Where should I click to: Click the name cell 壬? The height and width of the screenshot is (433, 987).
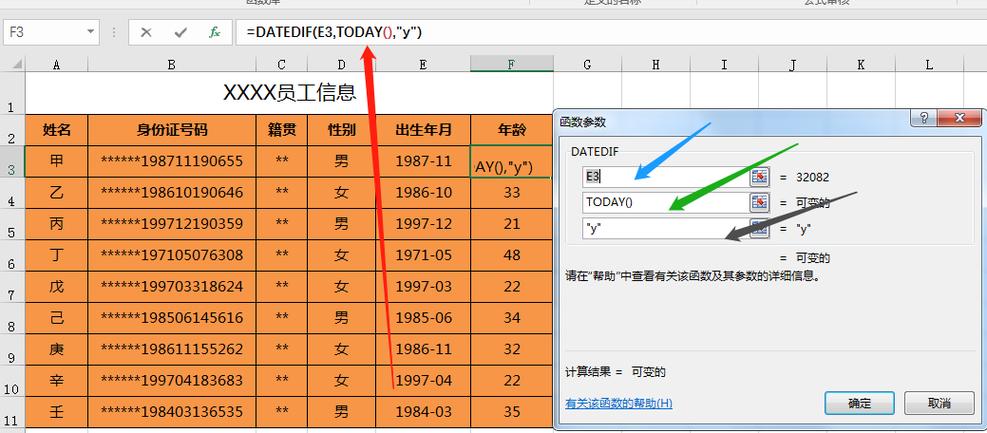pyautogui.click(x=57, y=413)
